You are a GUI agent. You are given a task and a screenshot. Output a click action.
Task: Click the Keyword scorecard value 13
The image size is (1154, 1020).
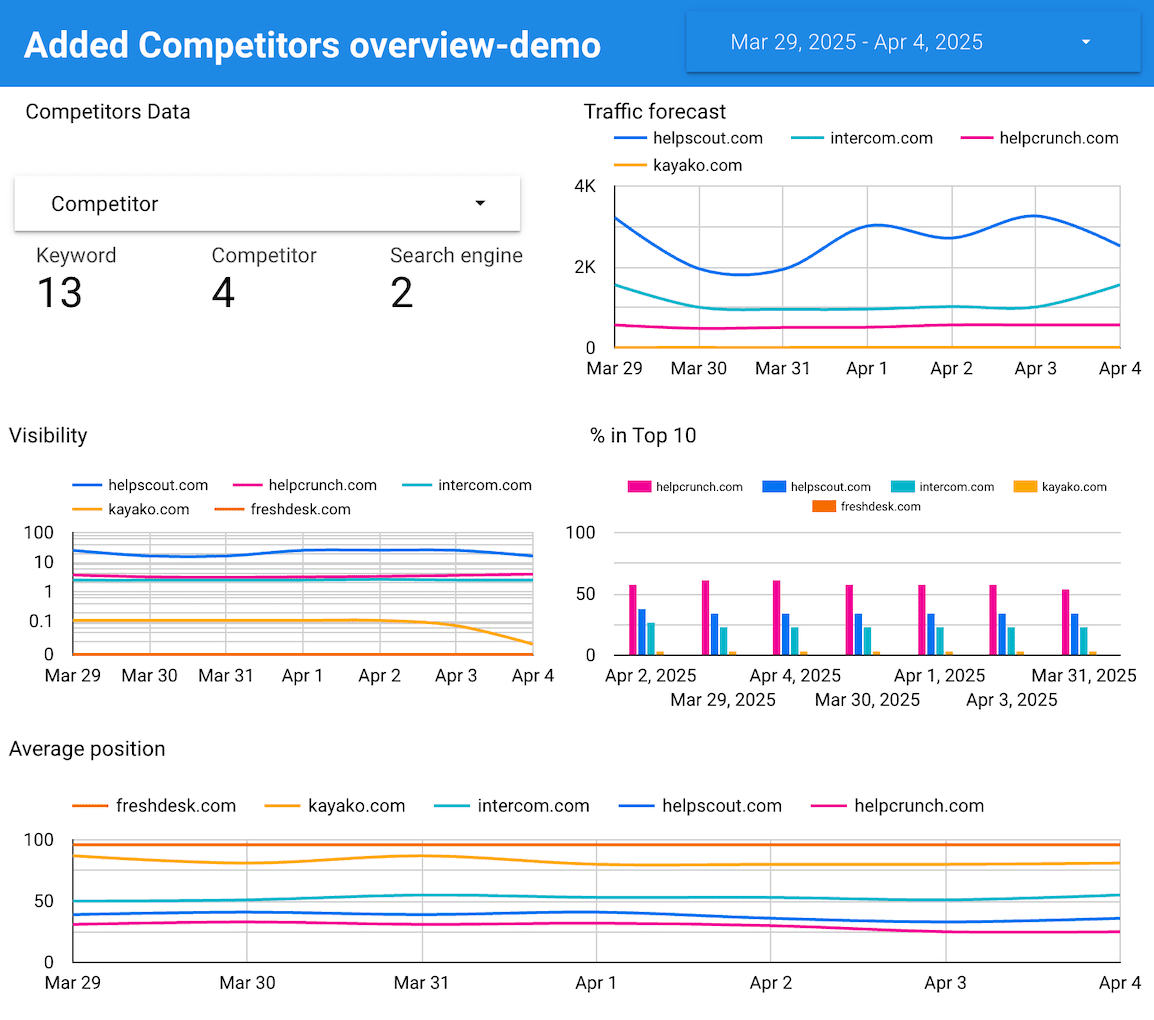[60, 293]
